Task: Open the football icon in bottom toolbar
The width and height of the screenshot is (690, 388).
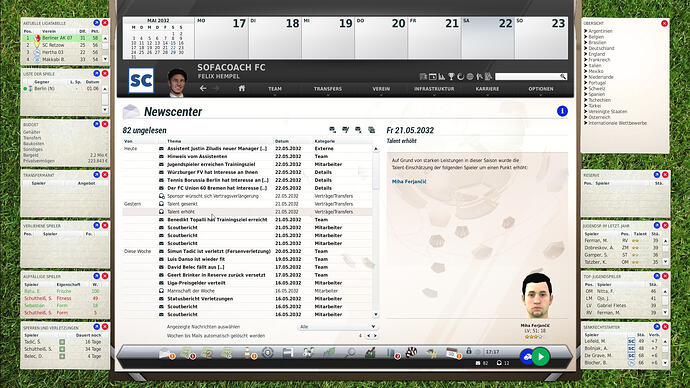Action: tap(411, 352)
